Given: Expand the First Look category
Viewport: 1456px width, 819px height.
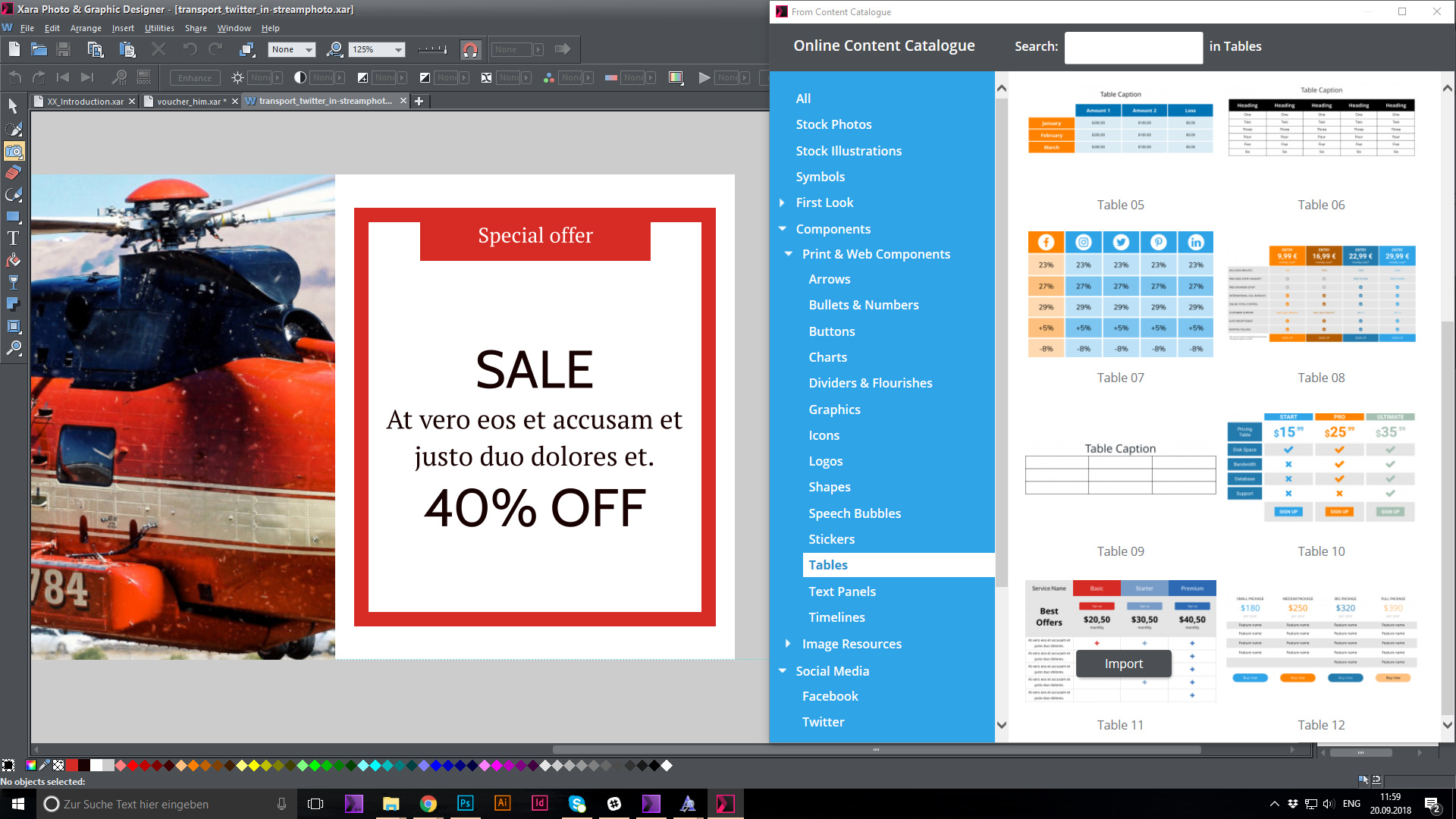Looking at the screenshot, I should click(x=782, y=202).
